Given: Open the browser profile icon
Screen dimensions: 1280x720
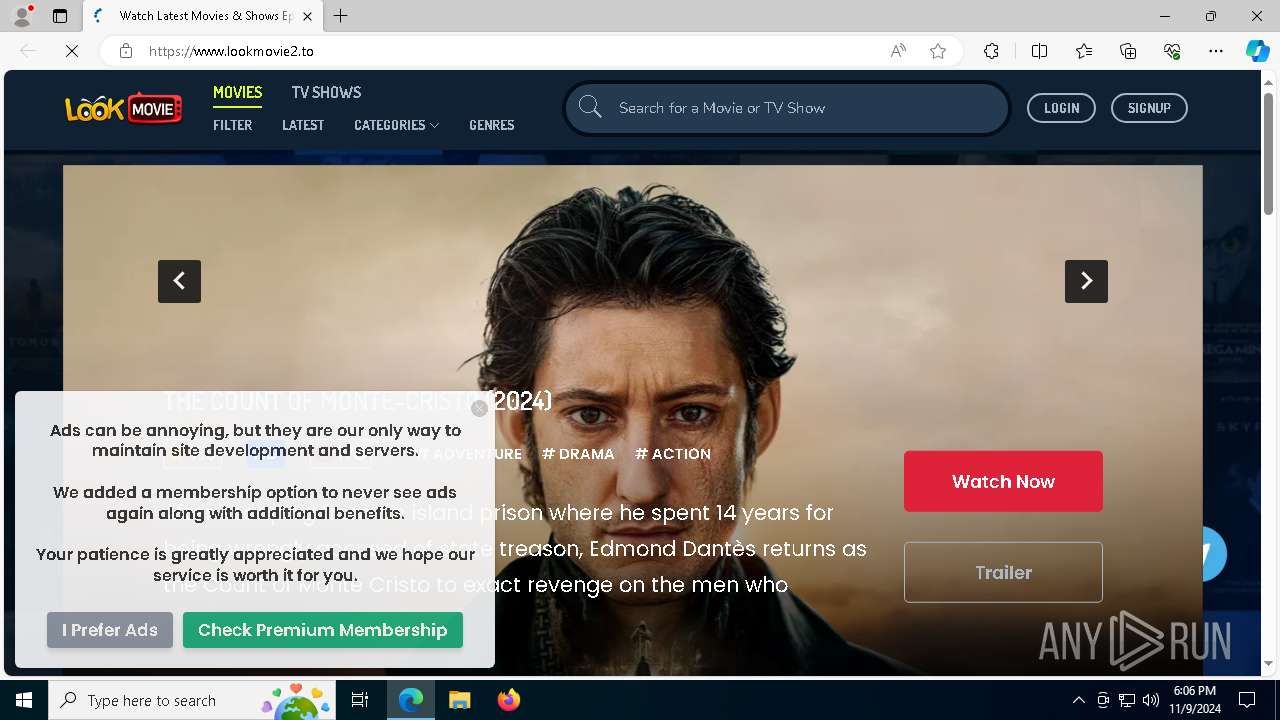Looking at the screenshot, I should [22, 16].
